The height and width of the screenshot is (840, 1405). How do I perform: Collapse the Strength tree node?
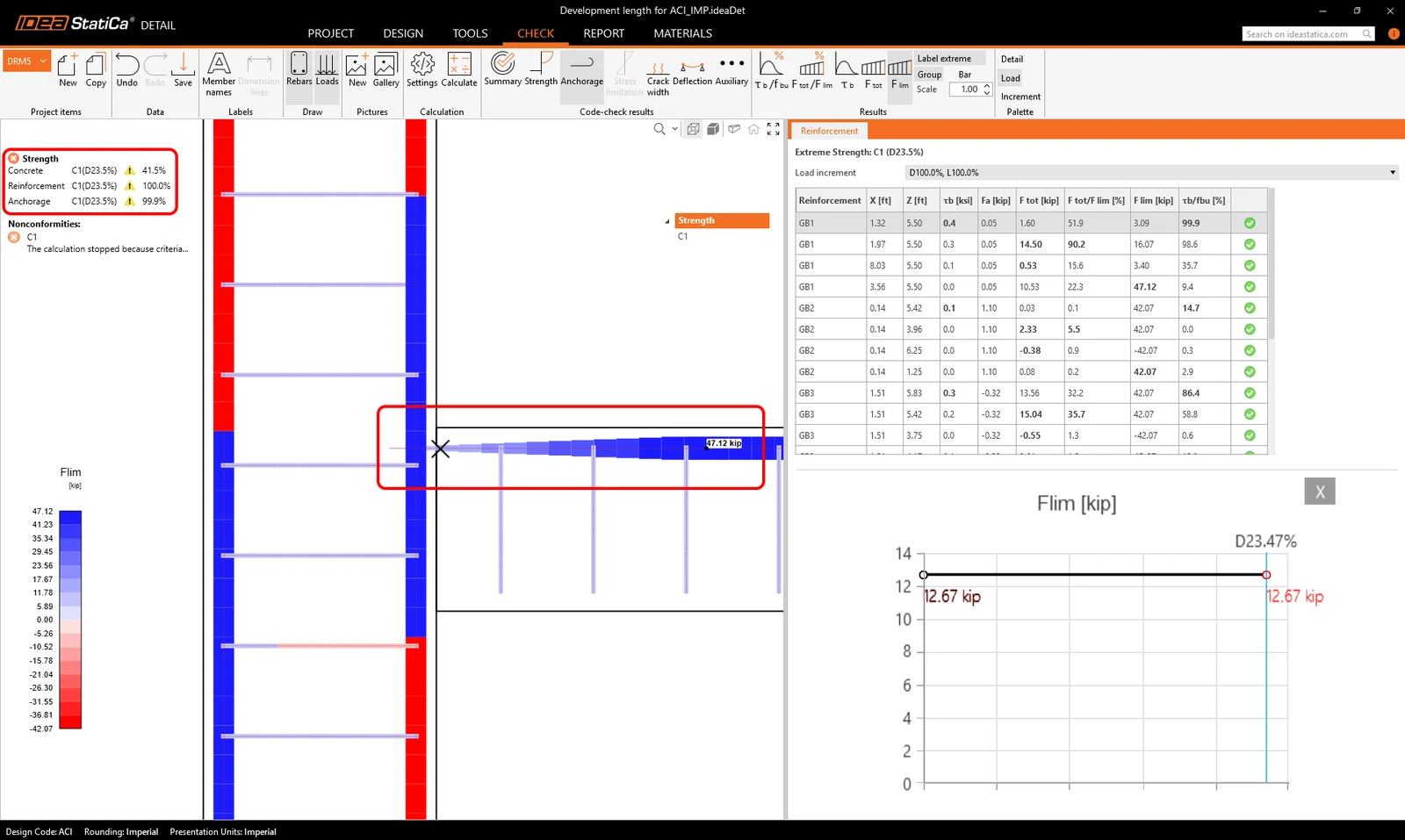click(667, 221)
